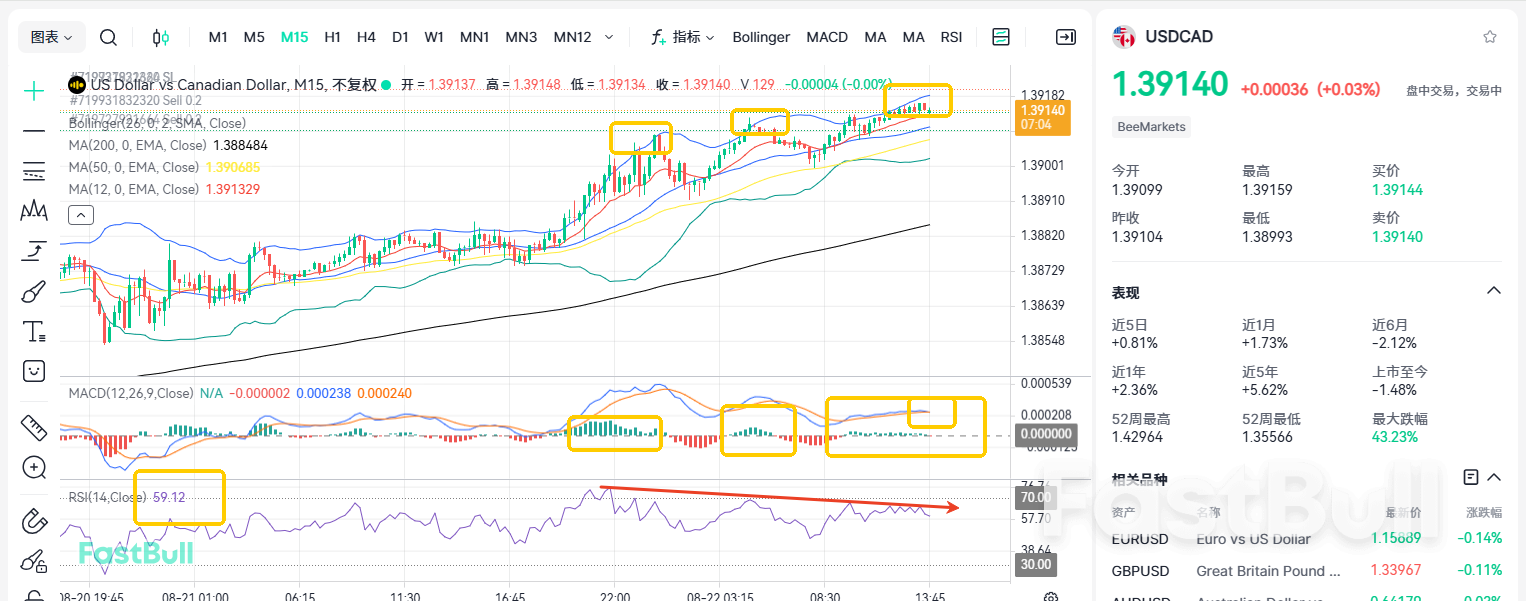Click the candlestick chart type icon
The width and height of the screenshot is (1526, 601).
coord(160,37)
